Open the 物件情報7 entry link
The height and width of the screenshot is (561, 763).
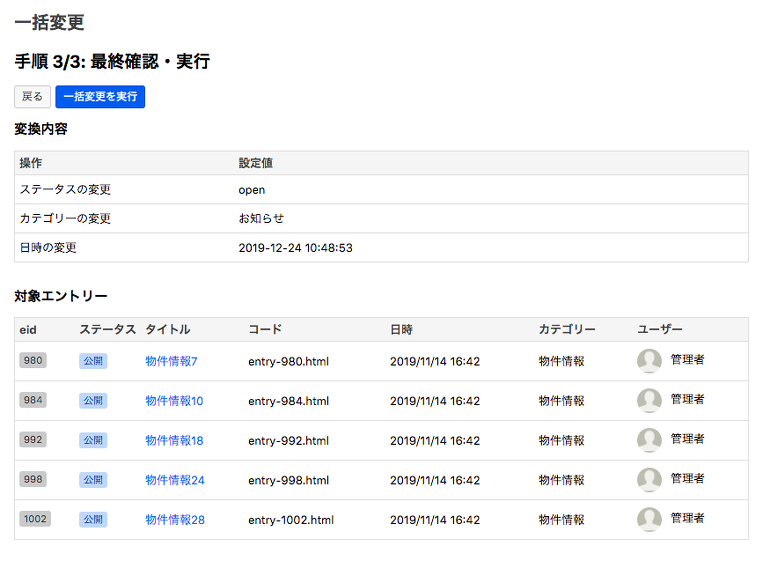171,361
